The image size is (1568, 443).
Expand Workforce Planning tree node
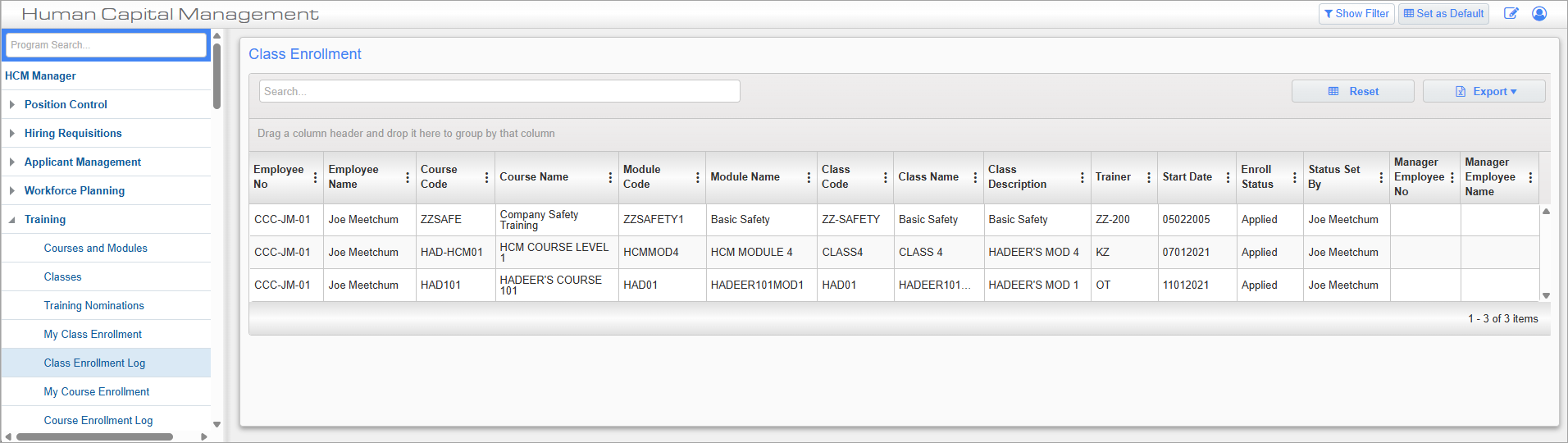[x=11, y=190]
